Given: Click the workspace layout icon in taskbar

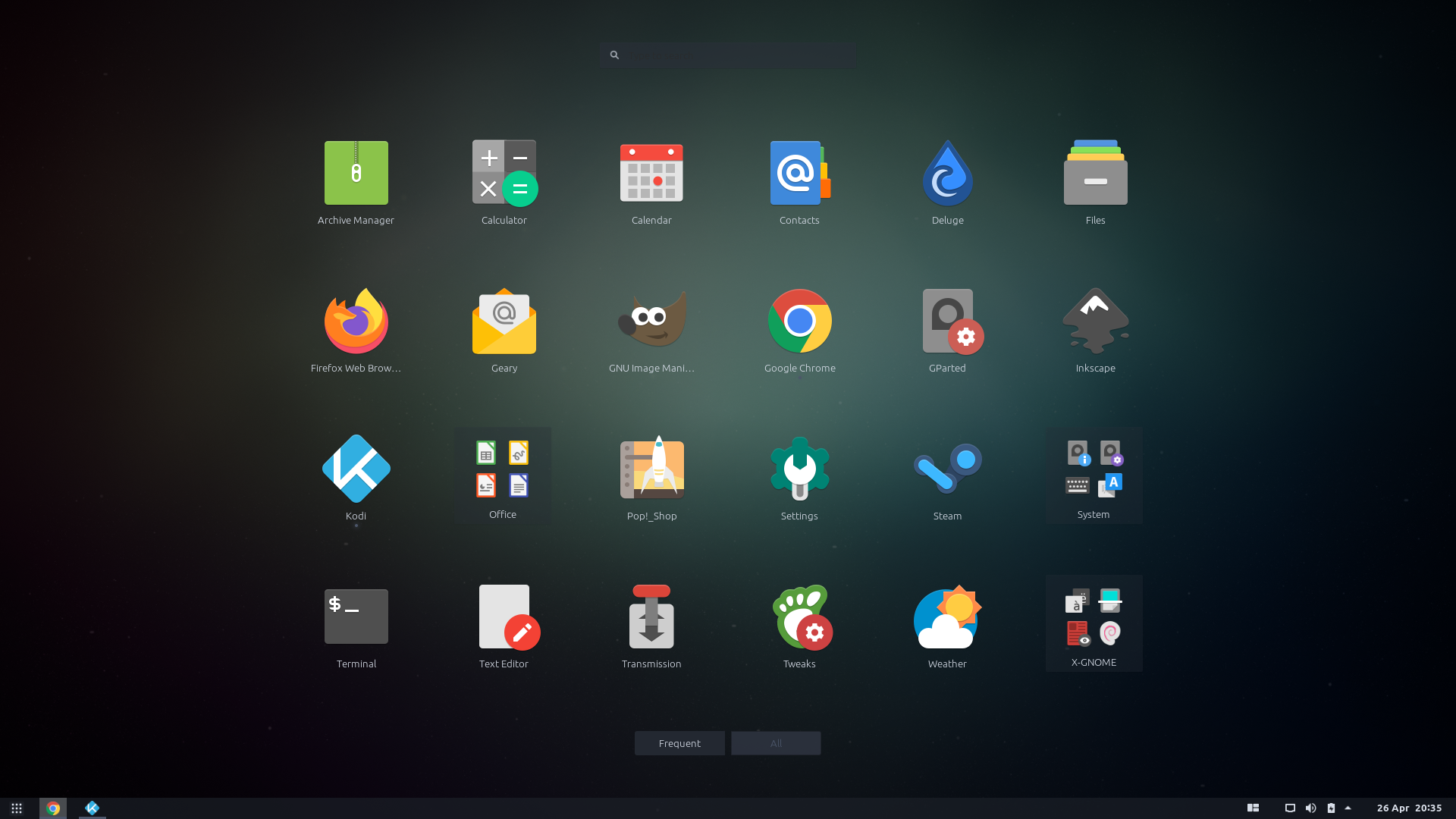Looking at the screenshot, I should coord(1253,808).
